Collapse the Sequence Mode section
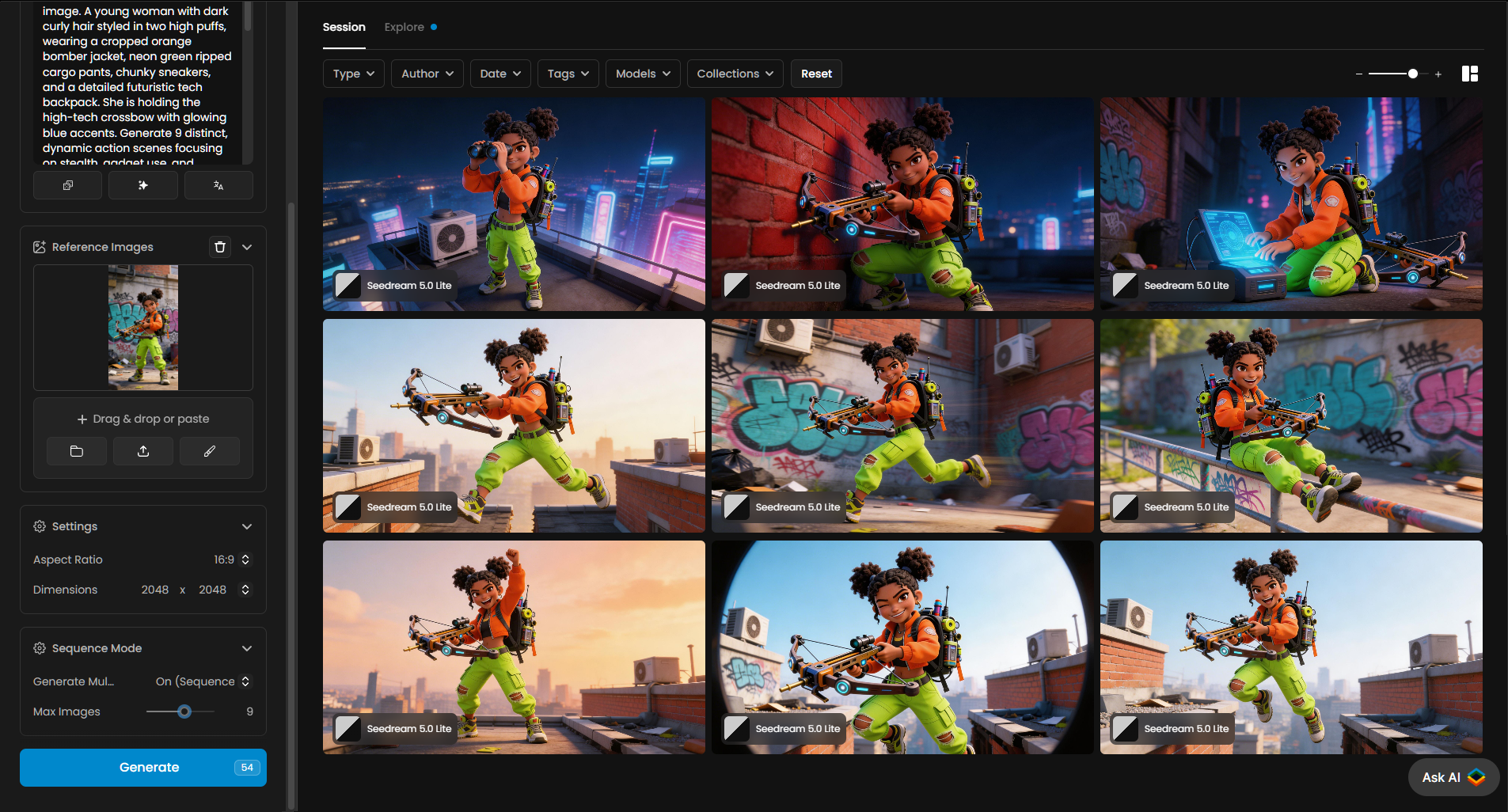1508x812 pixels. 247,648
